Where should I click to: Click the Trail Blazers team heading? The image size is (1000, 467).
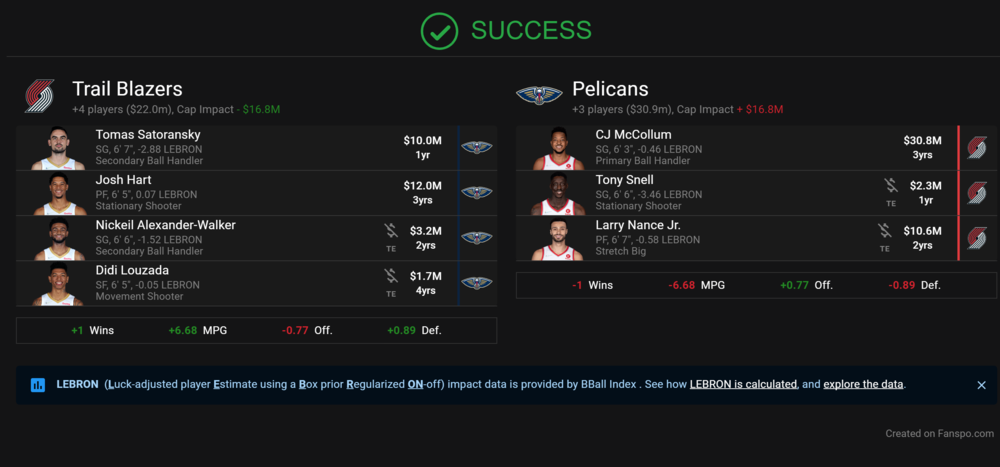(x=127, y=89)
